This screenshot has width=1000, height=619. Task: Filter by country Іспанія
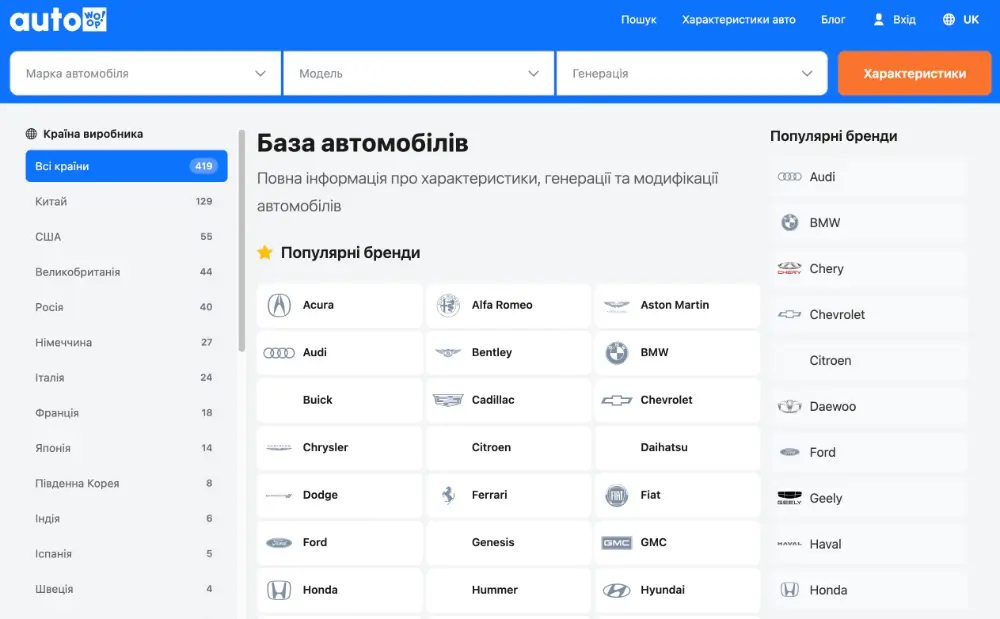click(126, 554)
